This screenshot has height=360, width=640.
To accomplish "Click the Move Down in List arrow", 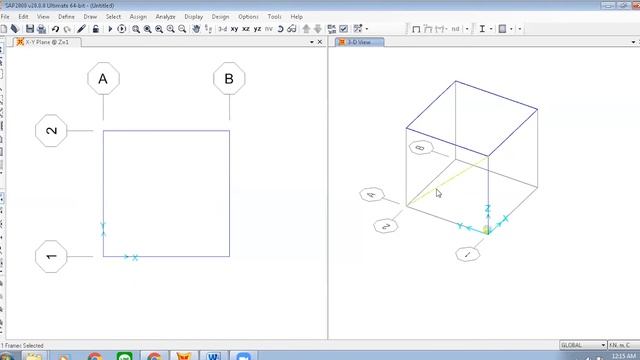I will click(318, 29).
